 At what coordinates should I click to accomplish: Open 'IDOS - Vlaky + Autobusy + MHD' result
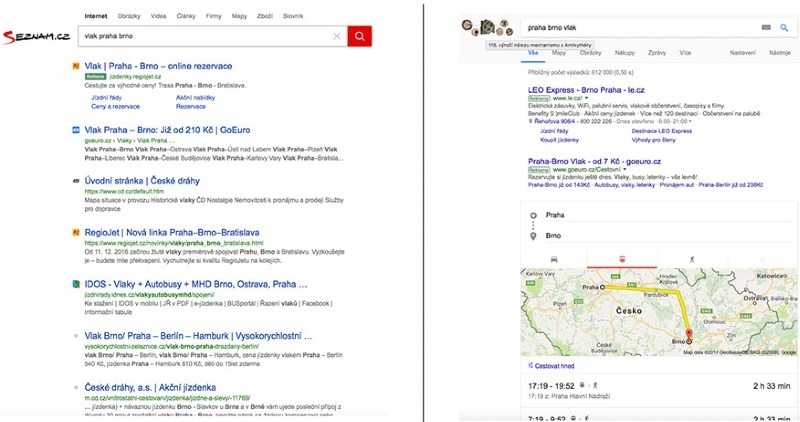(196, 284)
